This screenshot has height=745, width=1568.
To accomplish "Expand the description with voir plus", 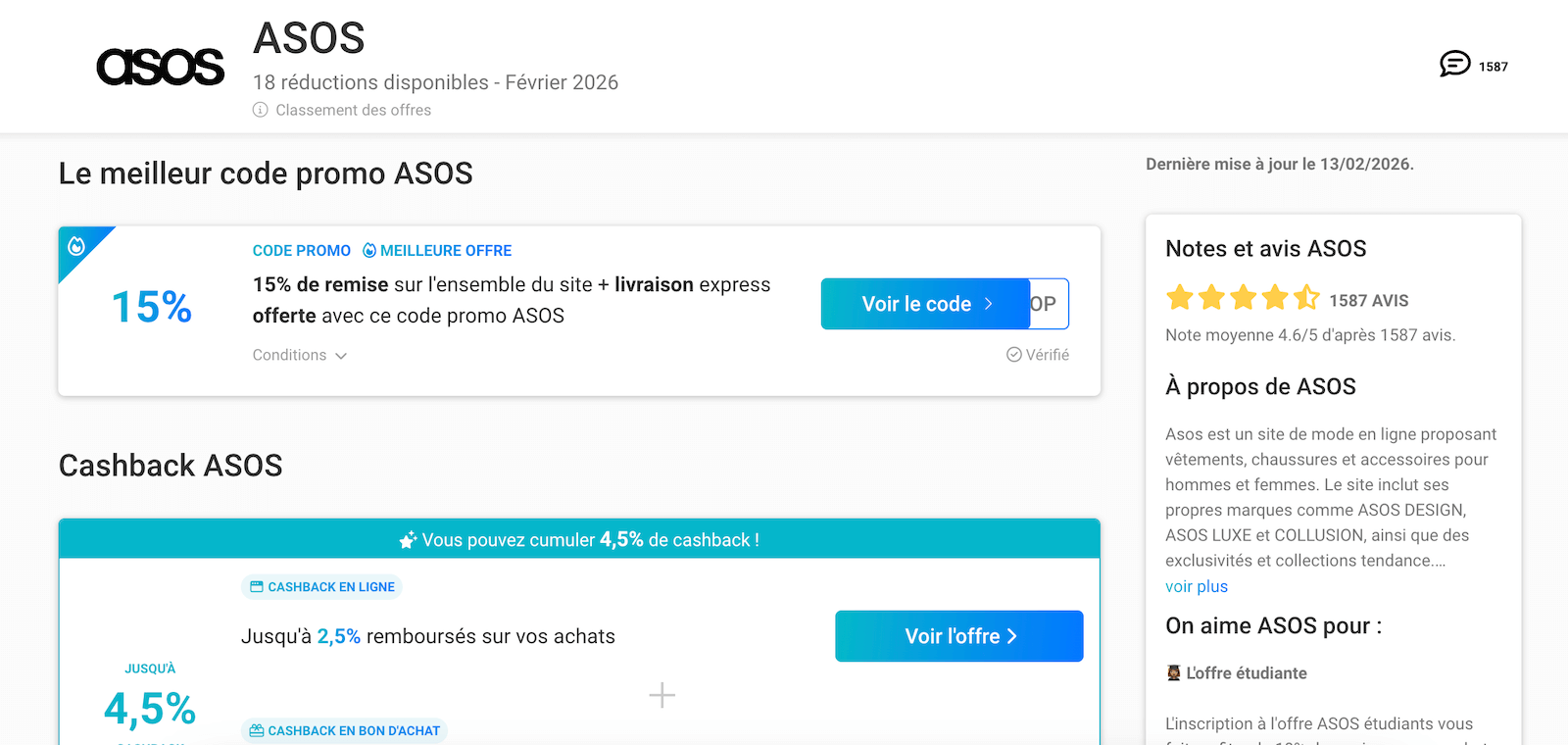I will pos(1197,585).
